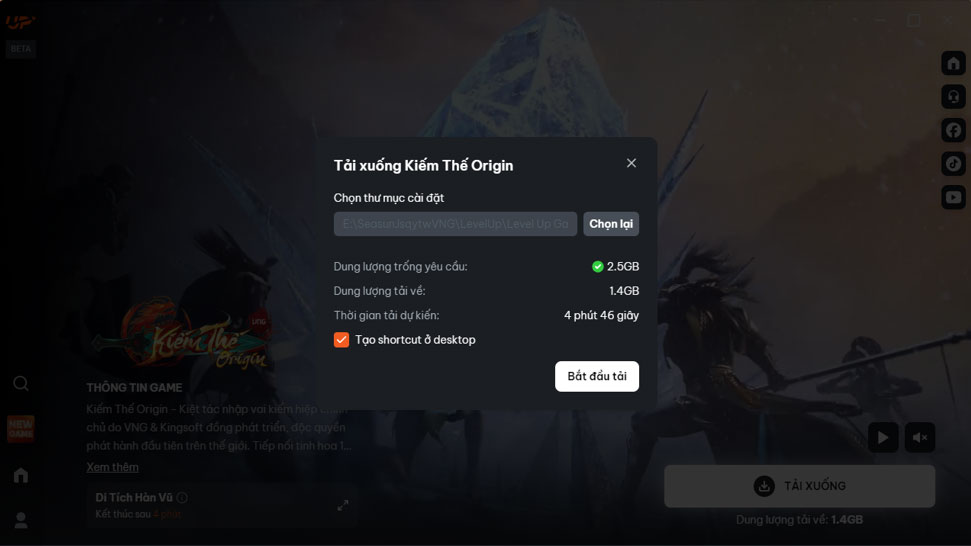Click the large 'TẢI XUỐNG' button

(x=799, y=486)
